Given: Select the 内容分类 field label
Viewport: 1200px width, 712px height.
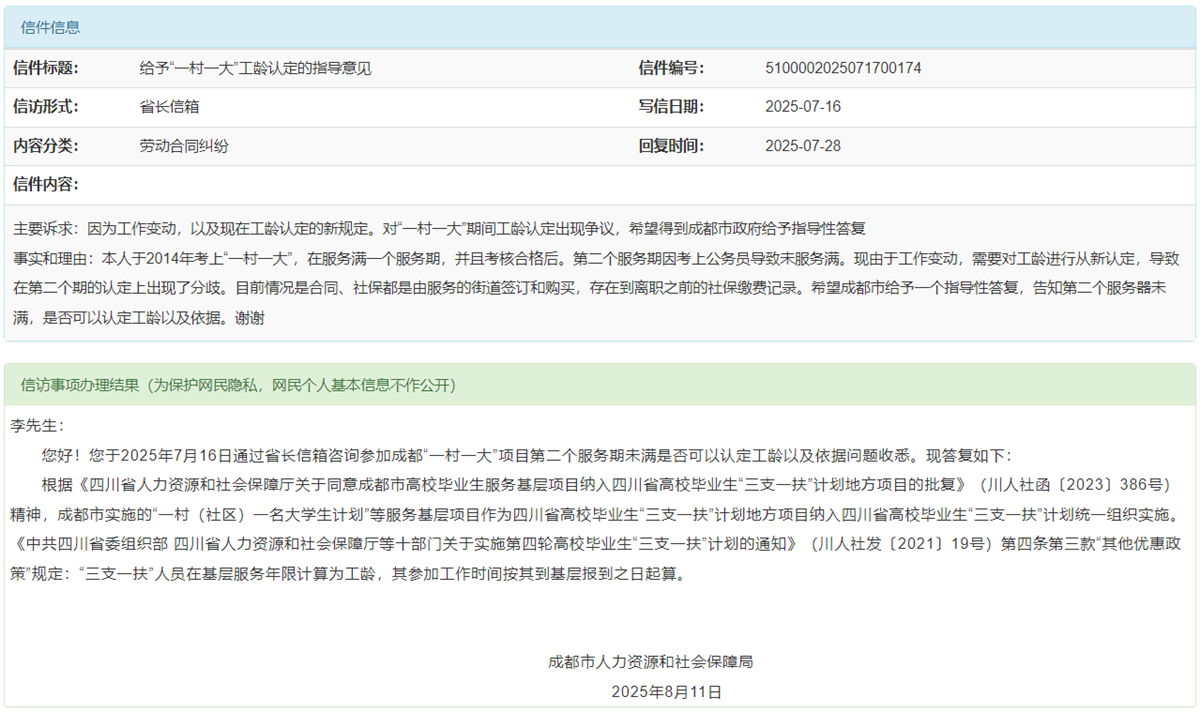Looking at the screenshot, I should [45, 146].
